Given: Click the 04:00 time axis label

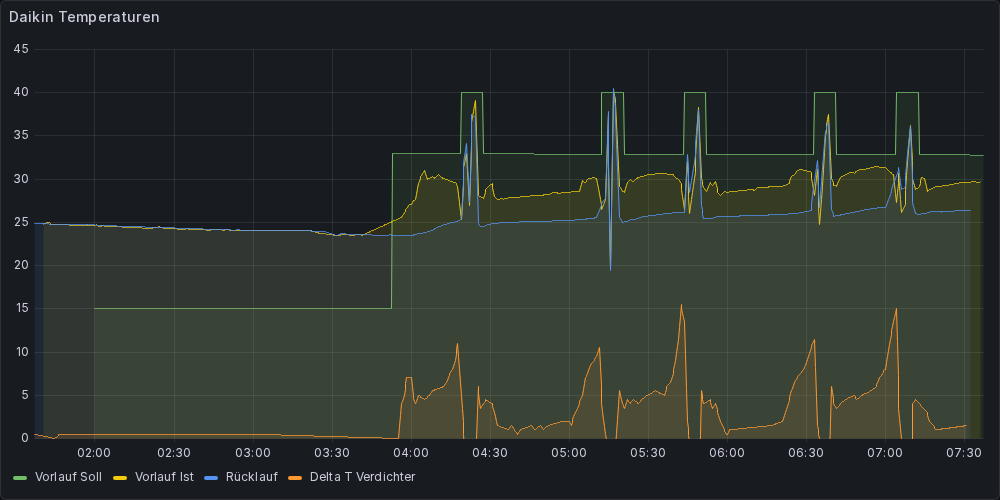Looking at the screenshot, I should tap(411, 453).
